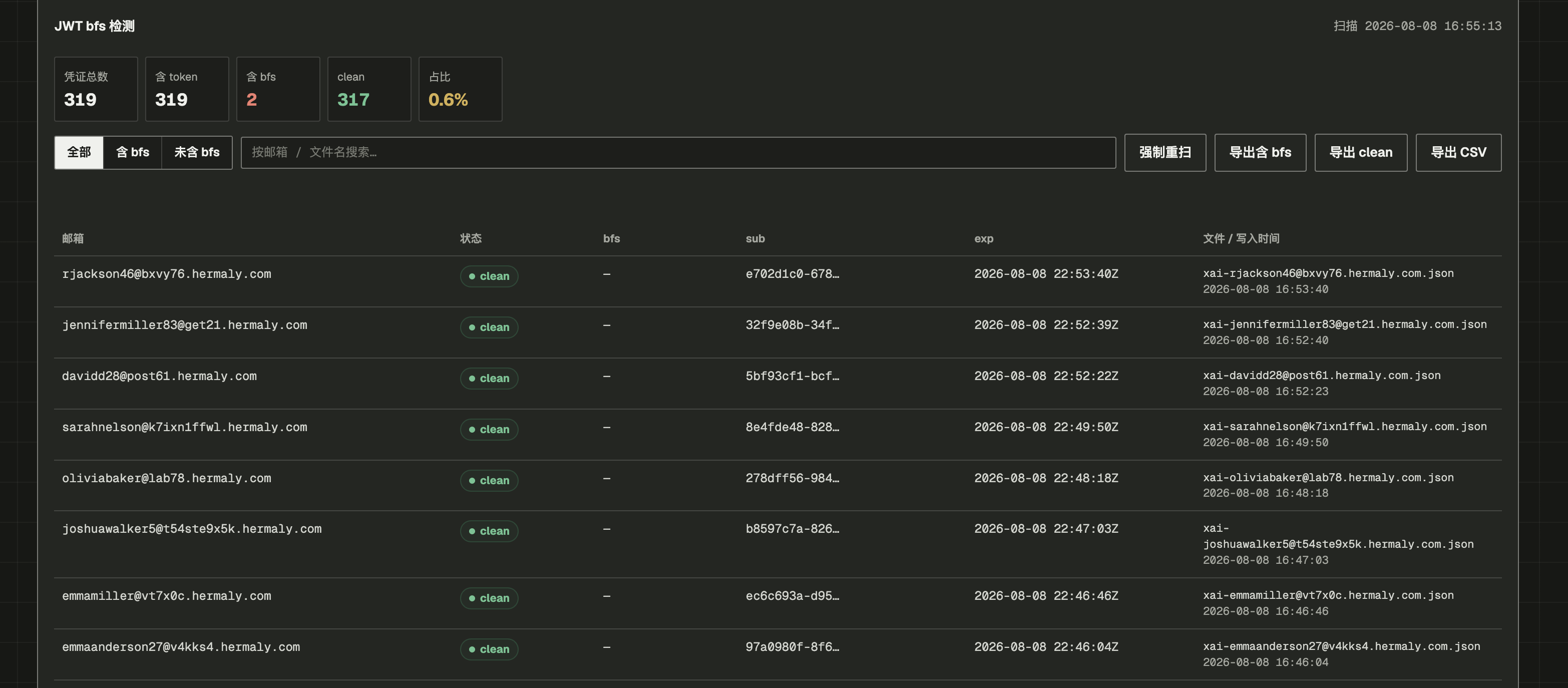This screenshot has width=1568, height=688.
Task: Click exp value 2026-08-08 22:53:40Z
Action: point(1046,274)
